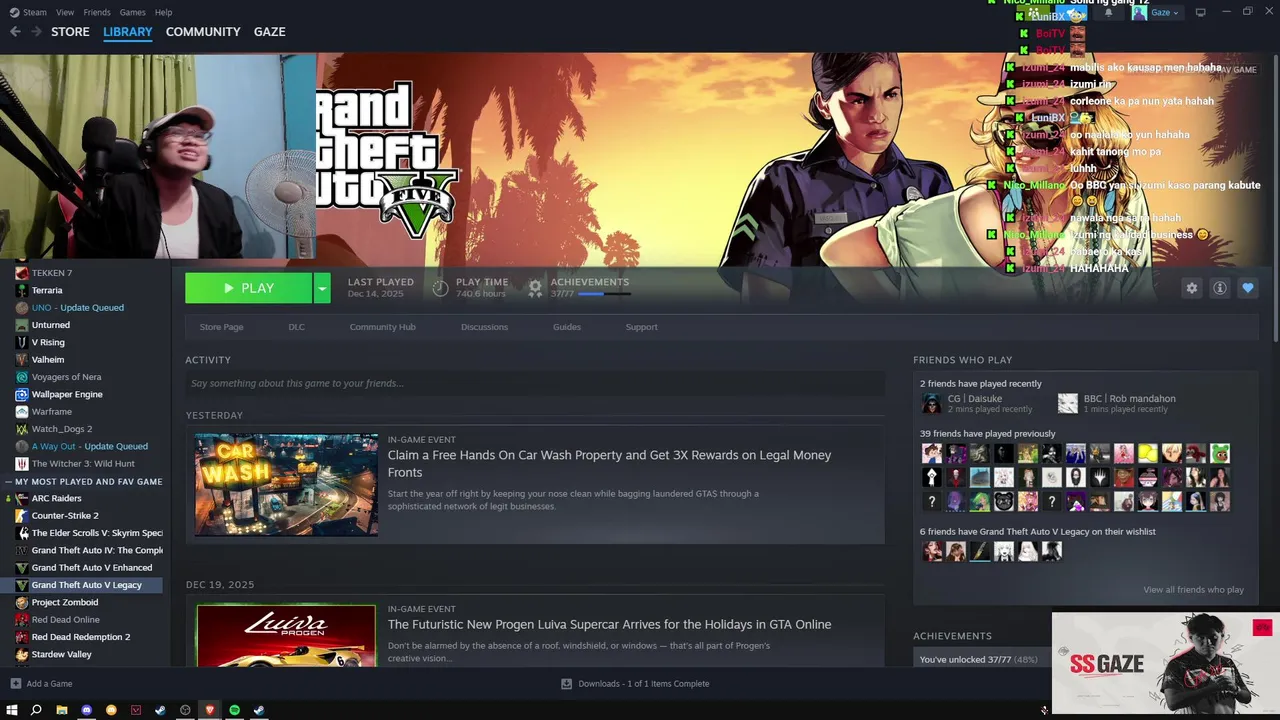Select the ARC Raiders icon in the sidebar

(22, 498)
